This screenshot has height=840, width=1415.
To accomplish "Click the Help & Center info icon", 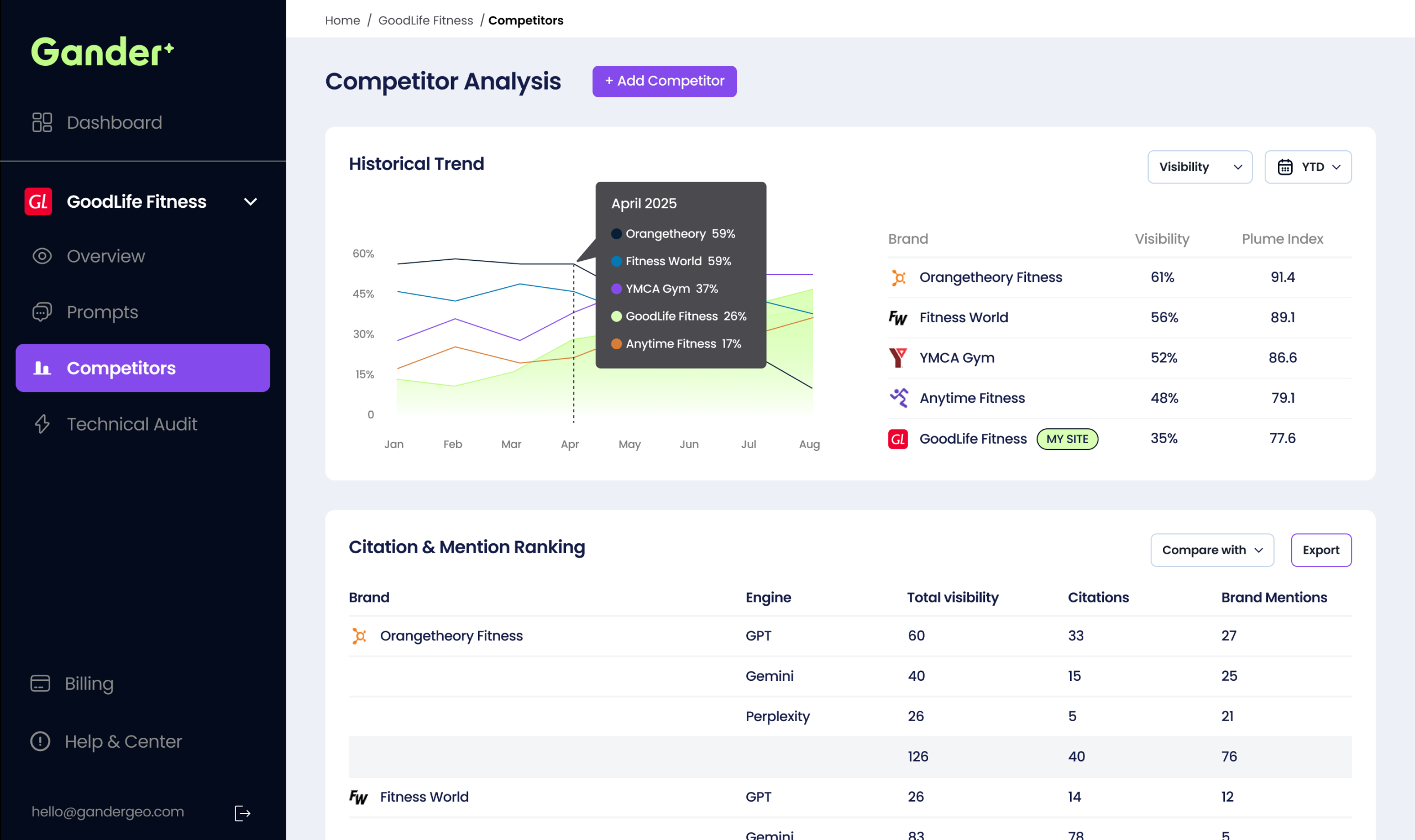I will click(40, 741).
